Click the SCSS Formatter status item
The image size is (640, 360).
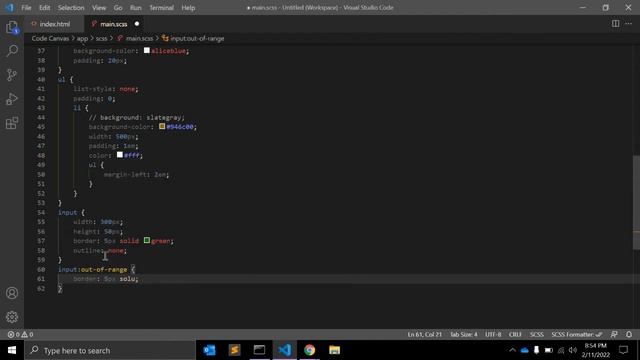pos(577,334)
